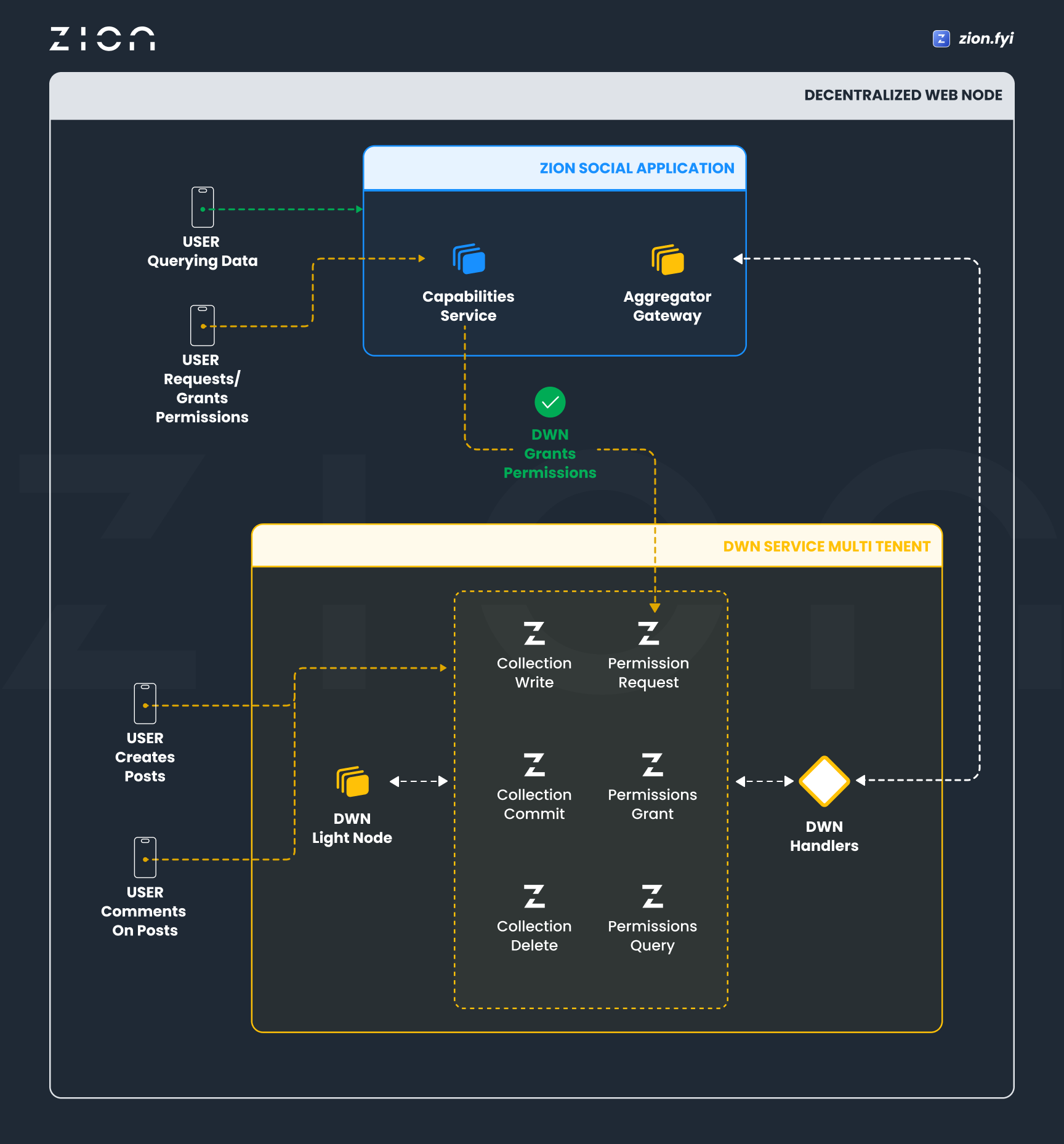Select the Collection Delete Z icon
The height and width of the screenshot is (1144, 1064).
click(x=534, y=896)
